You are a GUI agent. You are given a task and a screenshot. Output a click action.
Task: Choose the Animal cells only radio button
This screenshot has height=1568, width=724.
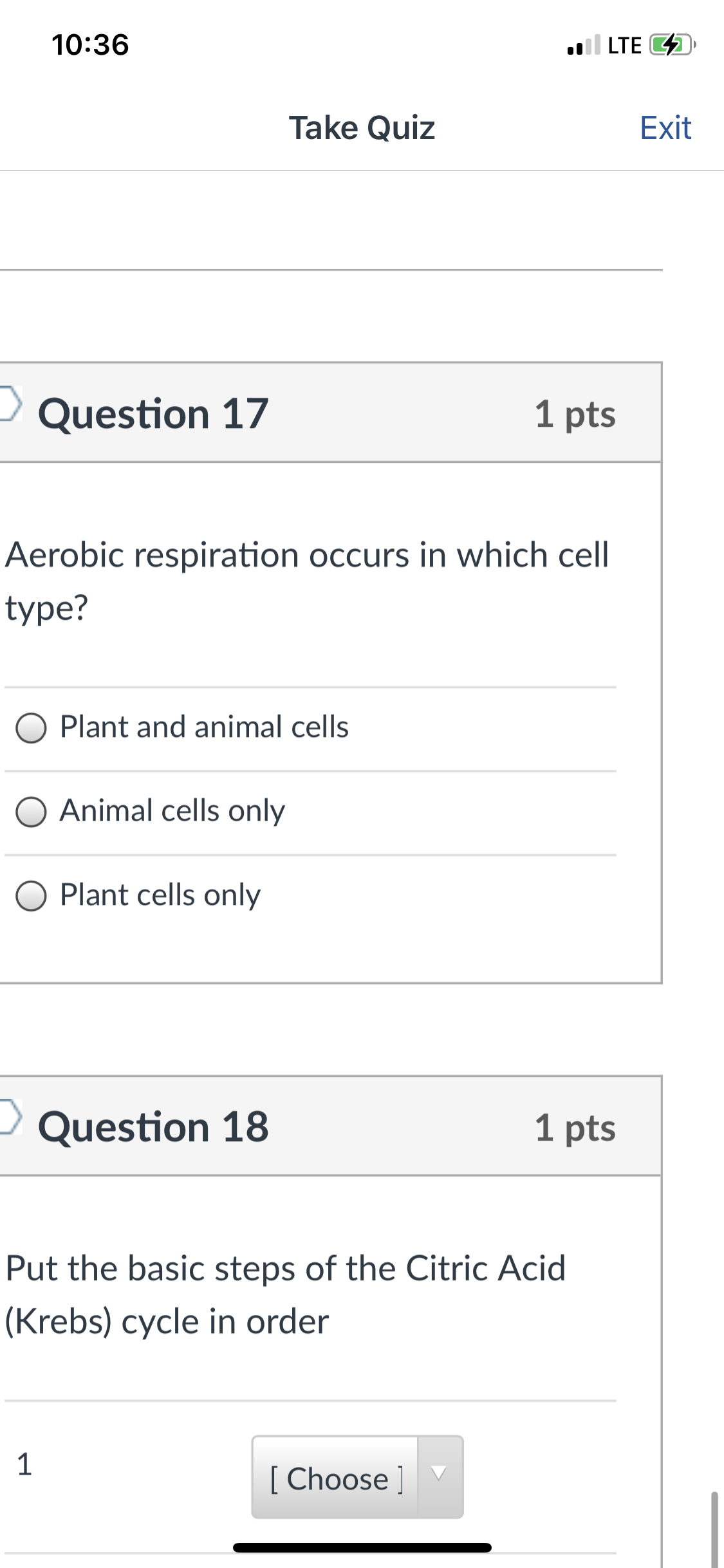pyautogui.click(x=31, y=812)
